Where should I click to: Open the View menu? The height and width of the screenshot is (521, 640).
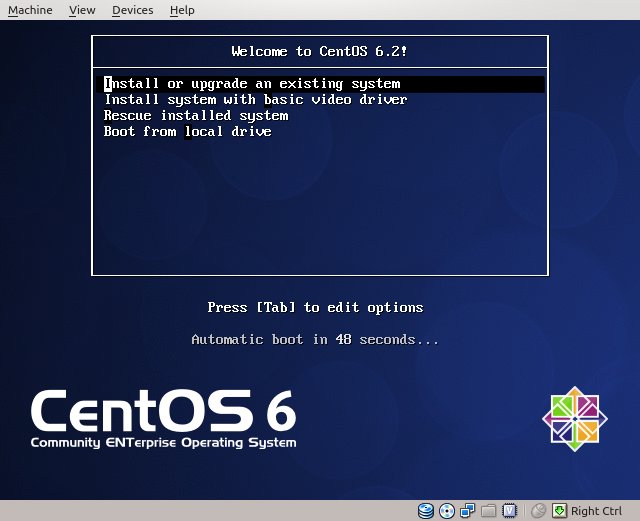(x=82, y=10)
